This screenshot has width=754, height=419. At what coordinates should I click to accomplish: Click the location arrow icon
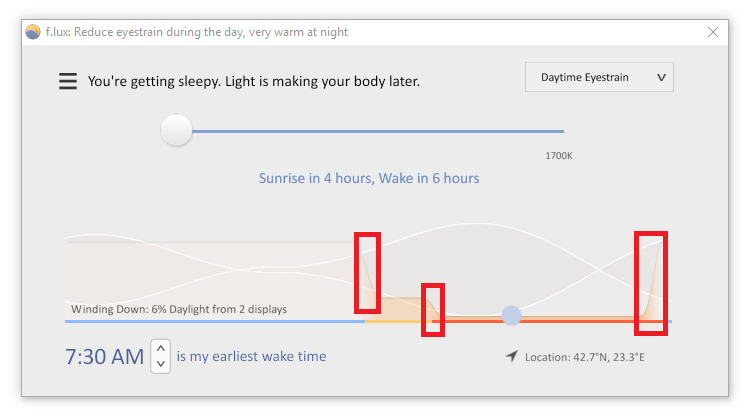(512, 356)
